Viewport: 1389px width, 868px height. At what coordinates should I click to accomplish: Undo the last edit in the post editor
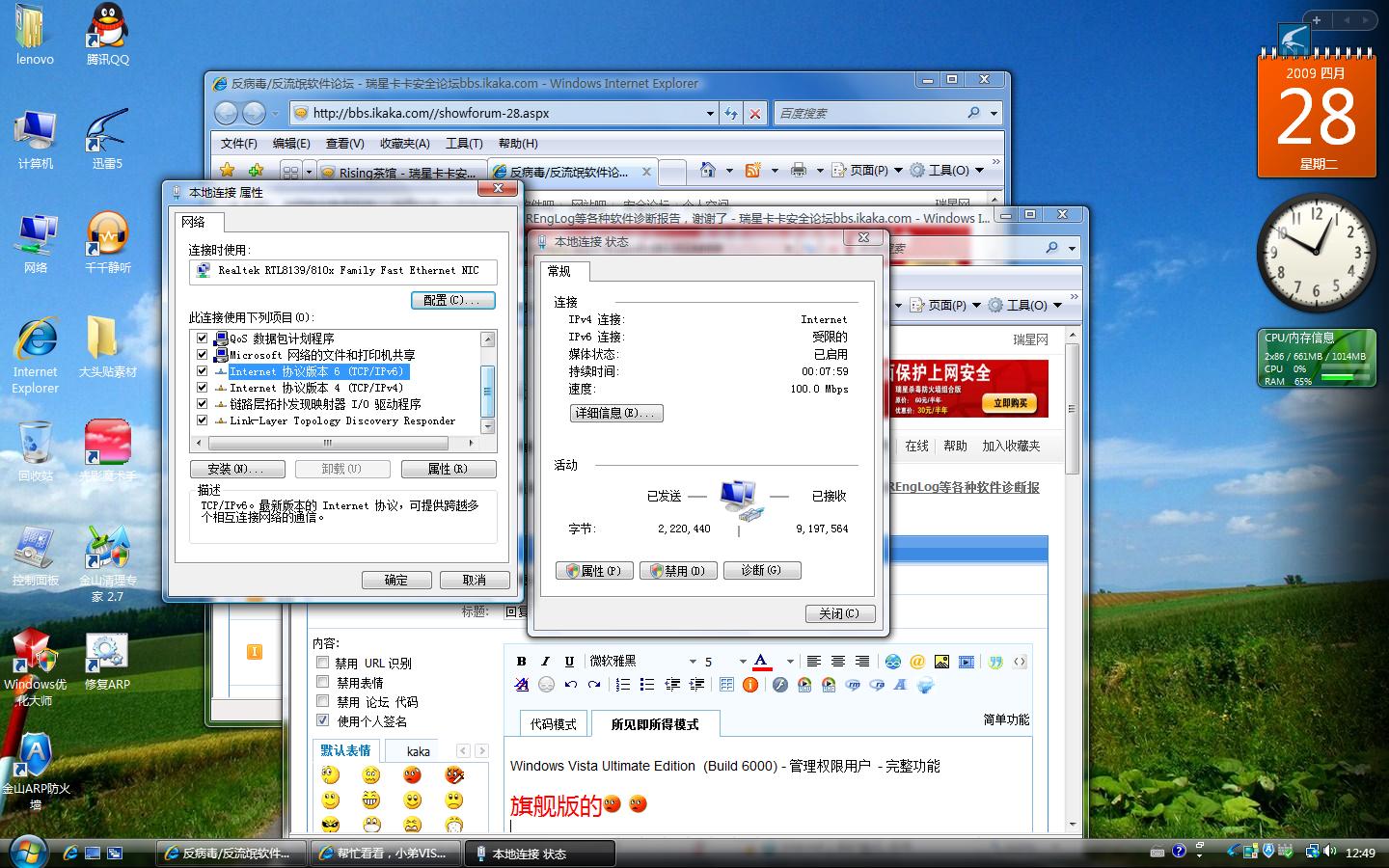point(570,685)
